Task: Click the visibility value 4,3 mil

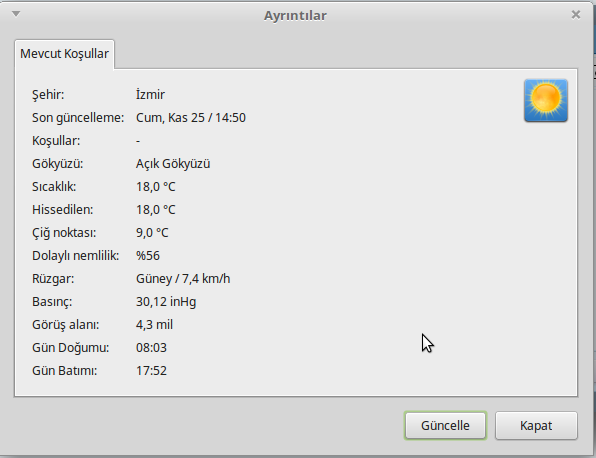Action: tap(154, 325)
